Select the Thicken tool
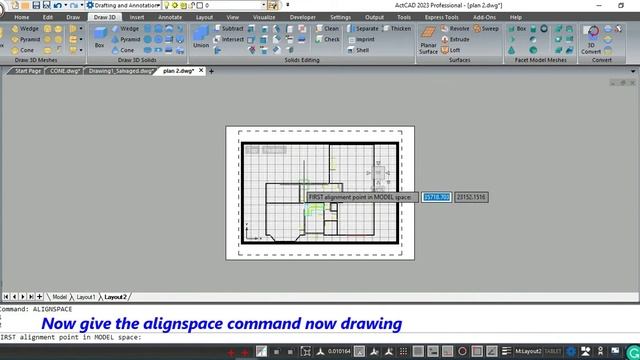Viewport: 640px width, 360px height. coord(397,29)
